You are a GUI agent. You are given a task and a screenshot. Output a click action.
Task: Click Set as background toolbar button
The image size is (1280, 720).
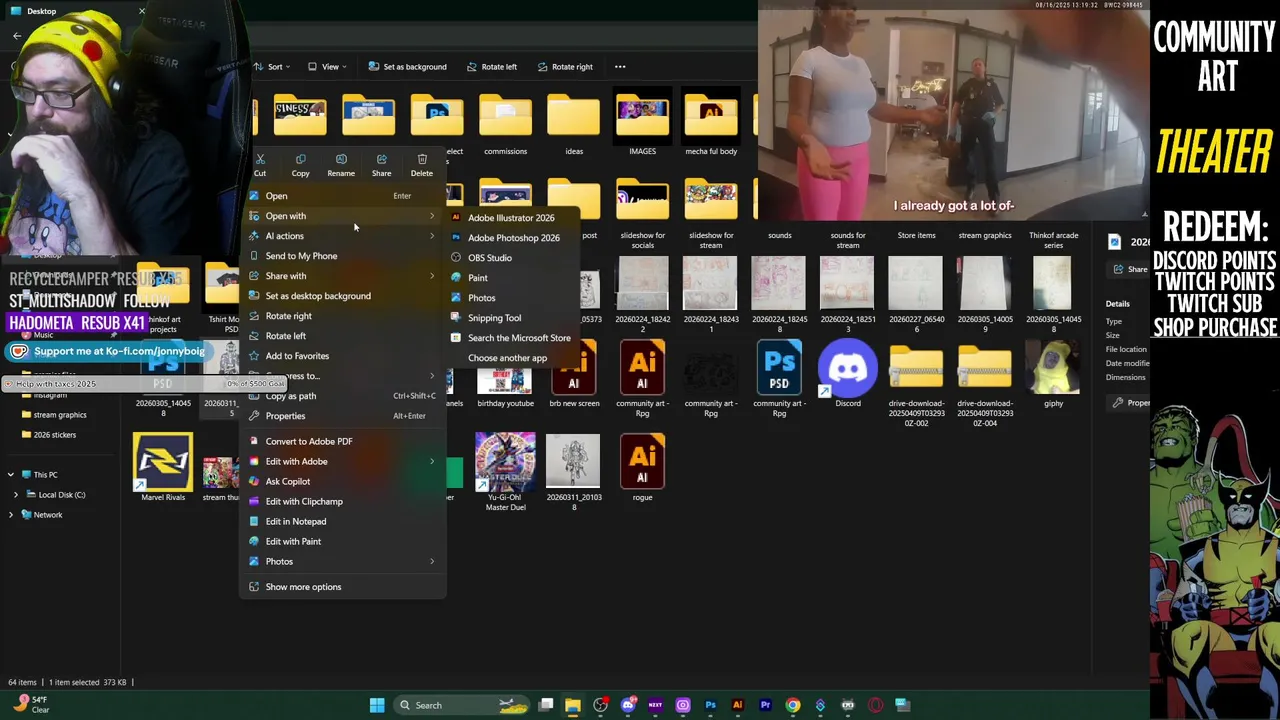(x=407, y=67)
